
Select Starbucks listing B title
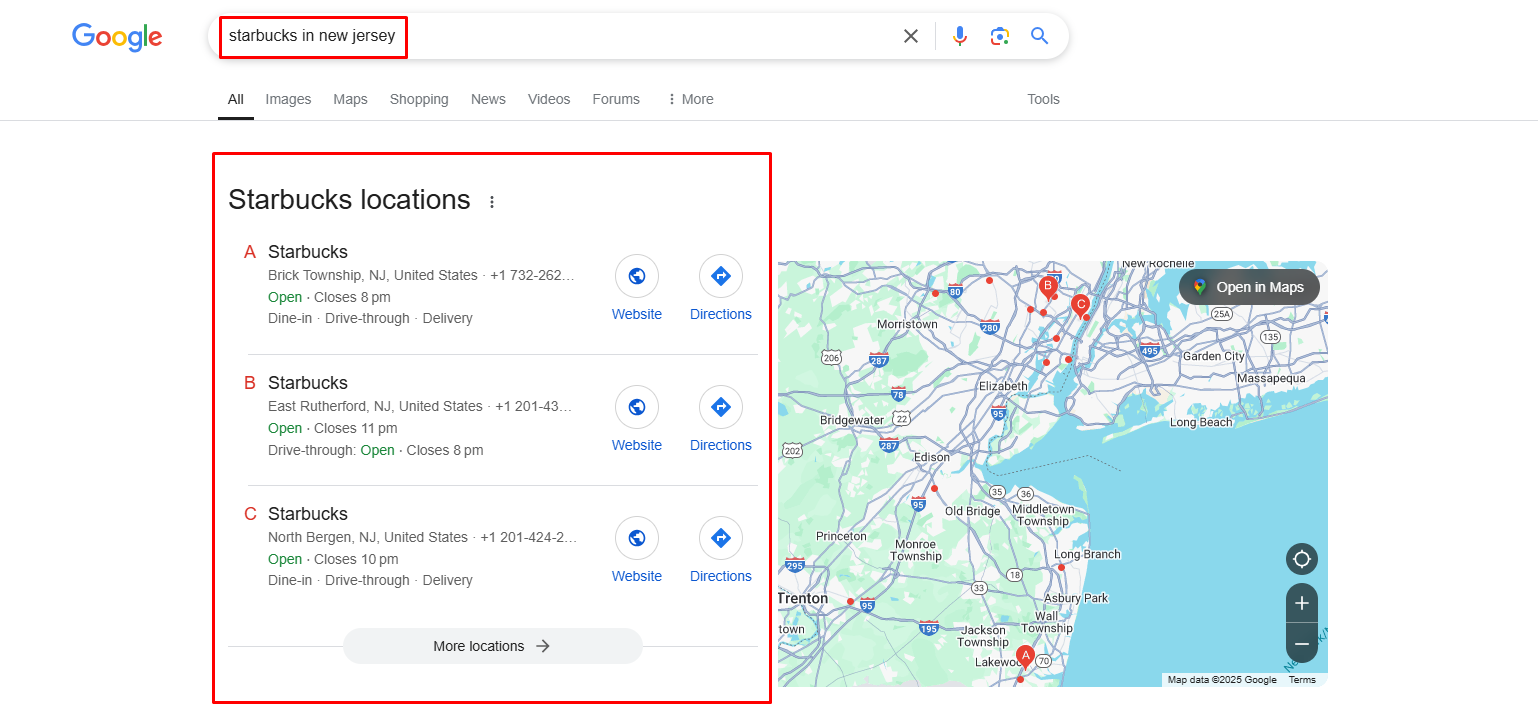308,383
